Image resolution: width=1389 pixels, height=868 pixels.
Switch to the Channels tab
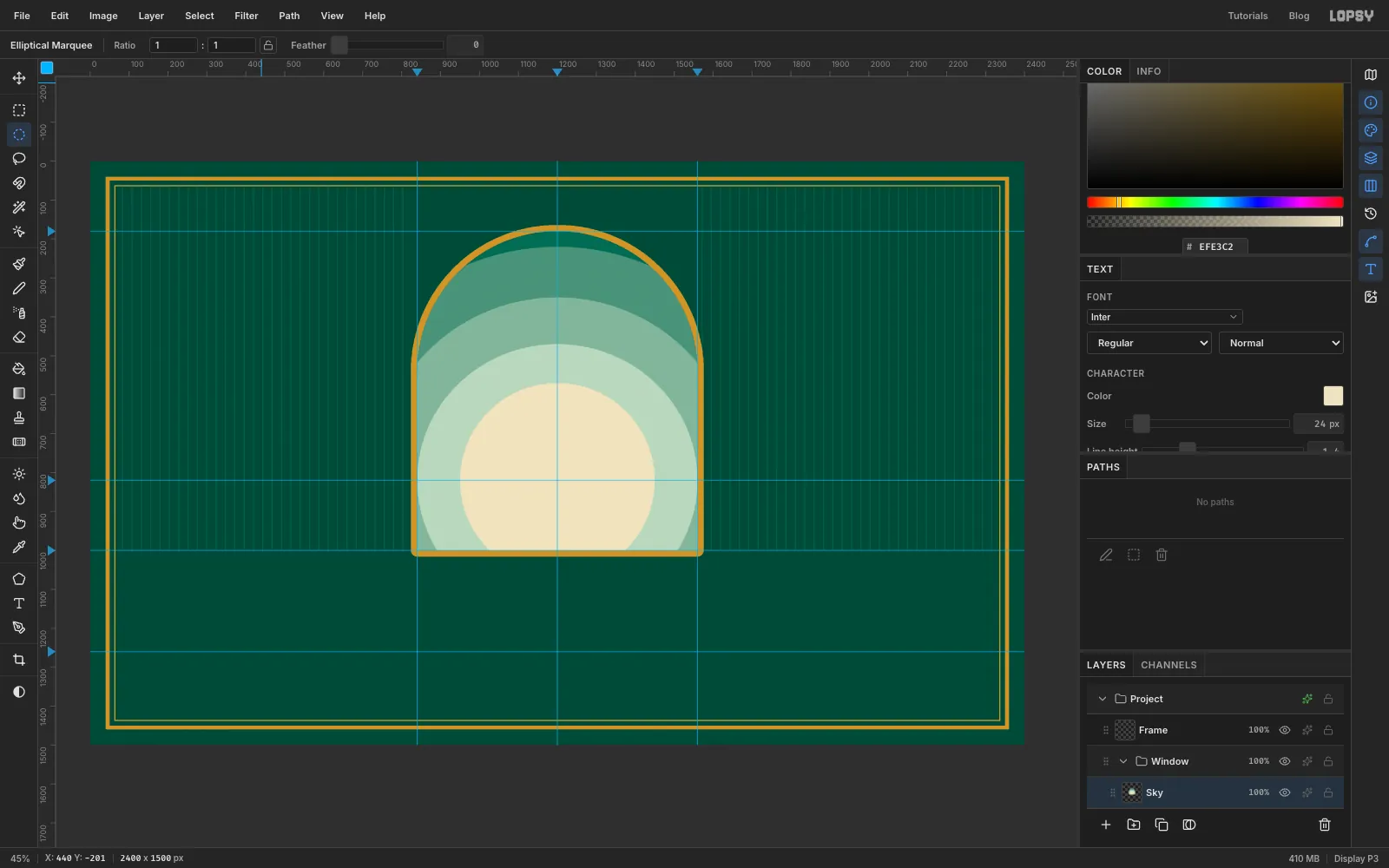tap(1168, 665)
